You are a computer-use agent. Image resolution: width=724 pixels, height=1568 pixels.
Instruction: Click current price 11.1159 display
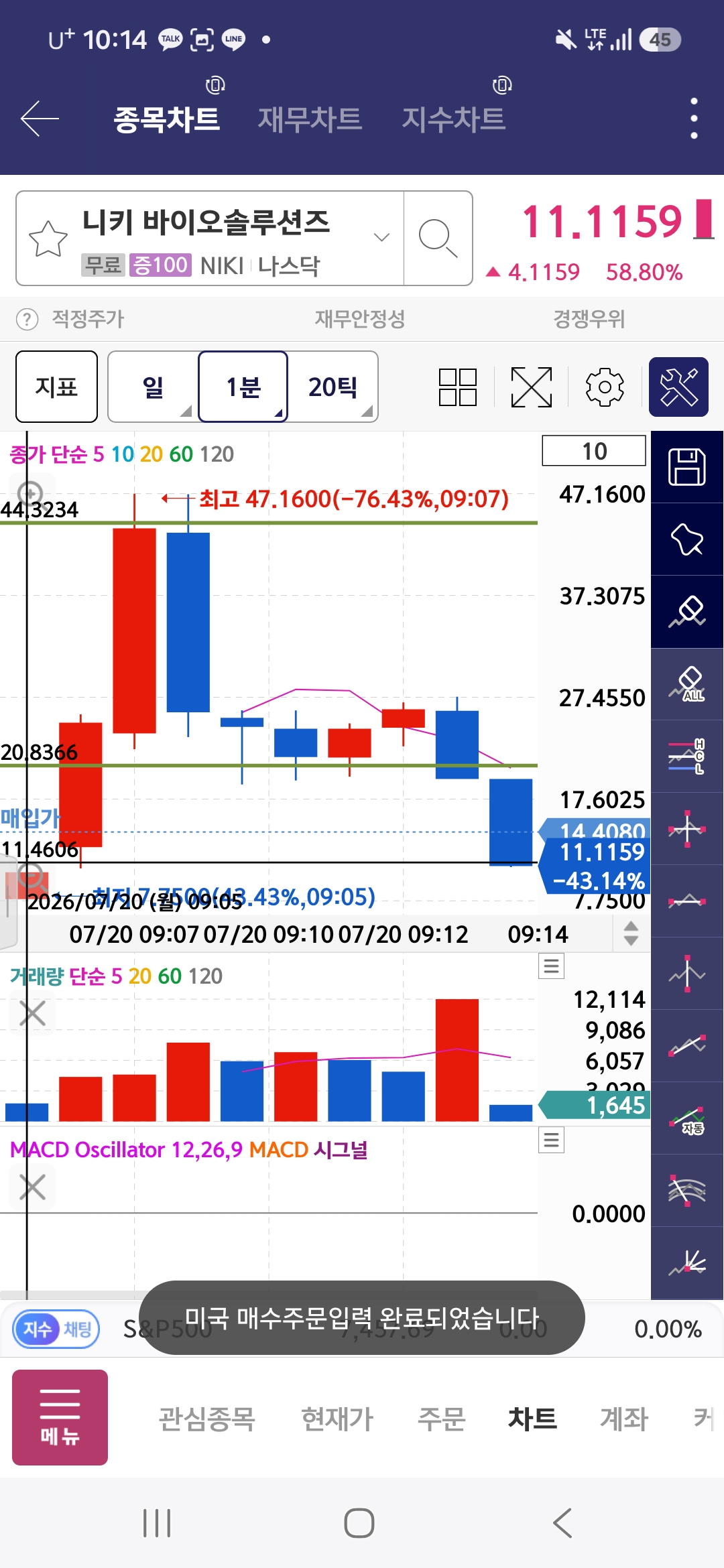click(602, 221)
